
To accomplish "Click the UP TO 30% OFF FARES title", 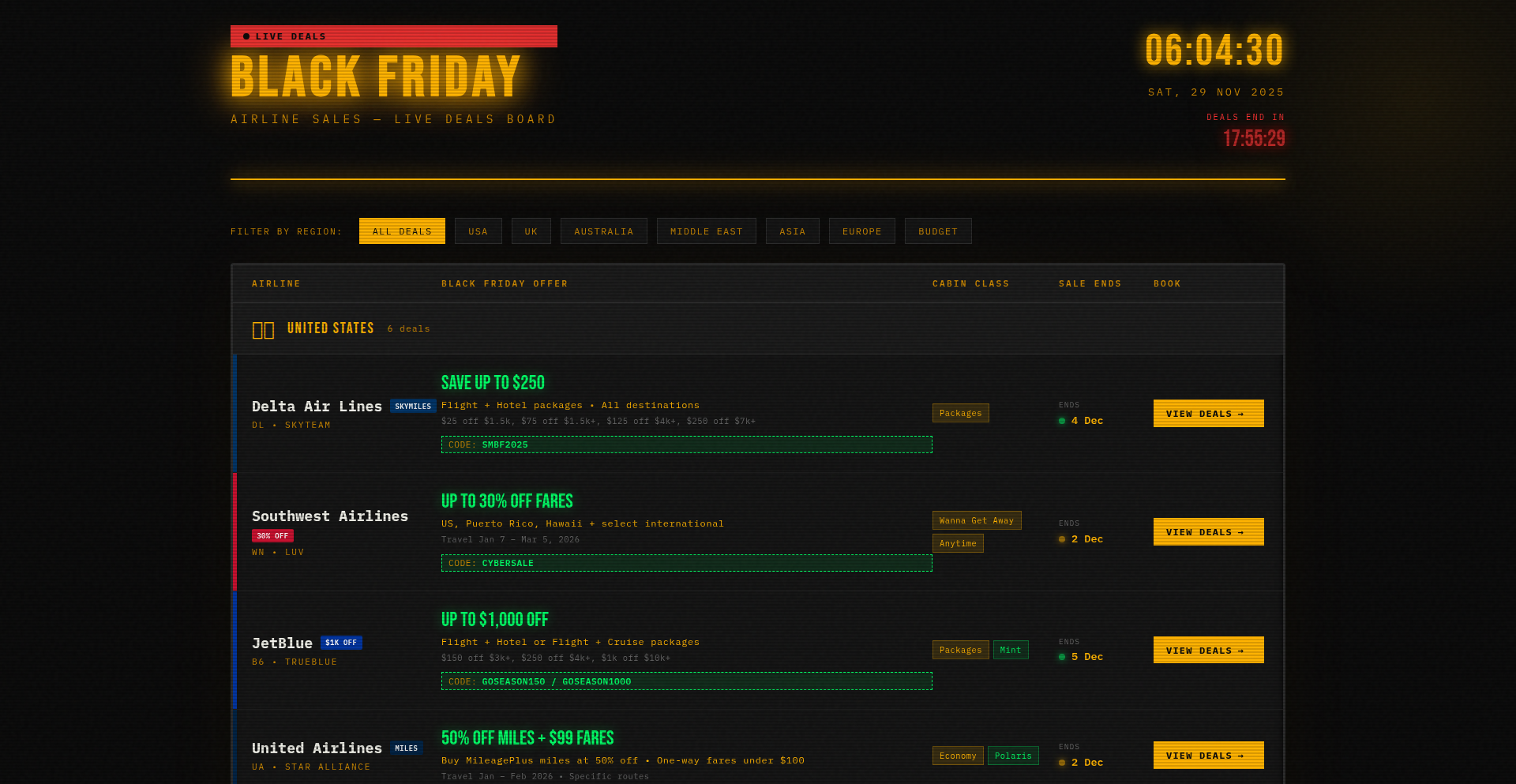I will pos(507,501).
